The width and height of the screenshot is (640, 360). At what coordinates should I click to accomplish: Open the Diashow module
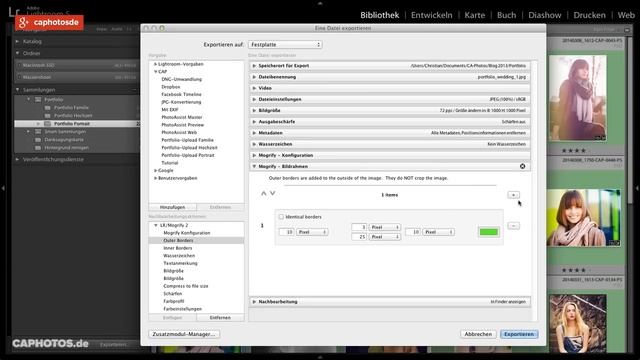click(545, 15)
